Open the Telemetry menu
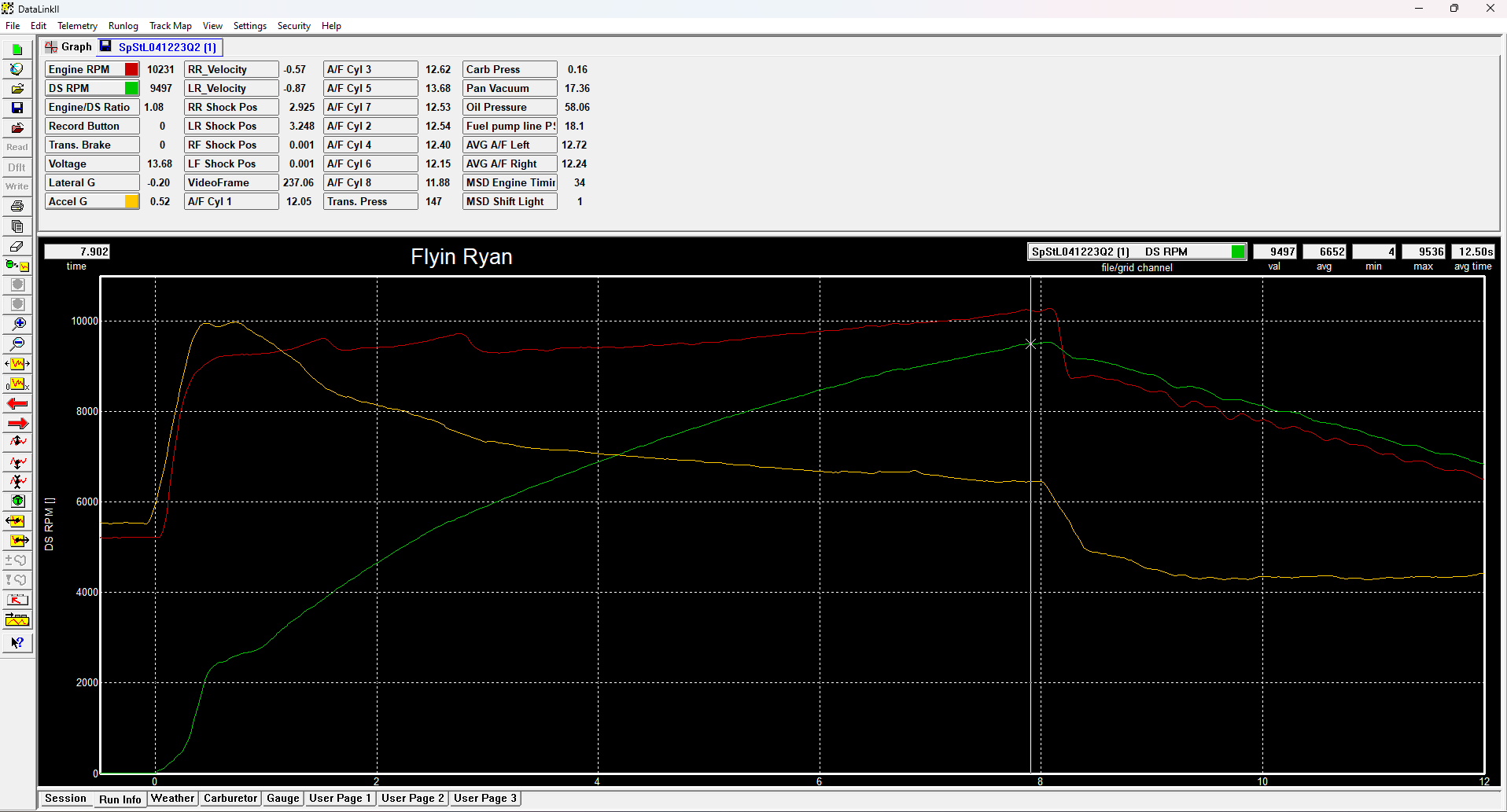 tap(77, 26)
